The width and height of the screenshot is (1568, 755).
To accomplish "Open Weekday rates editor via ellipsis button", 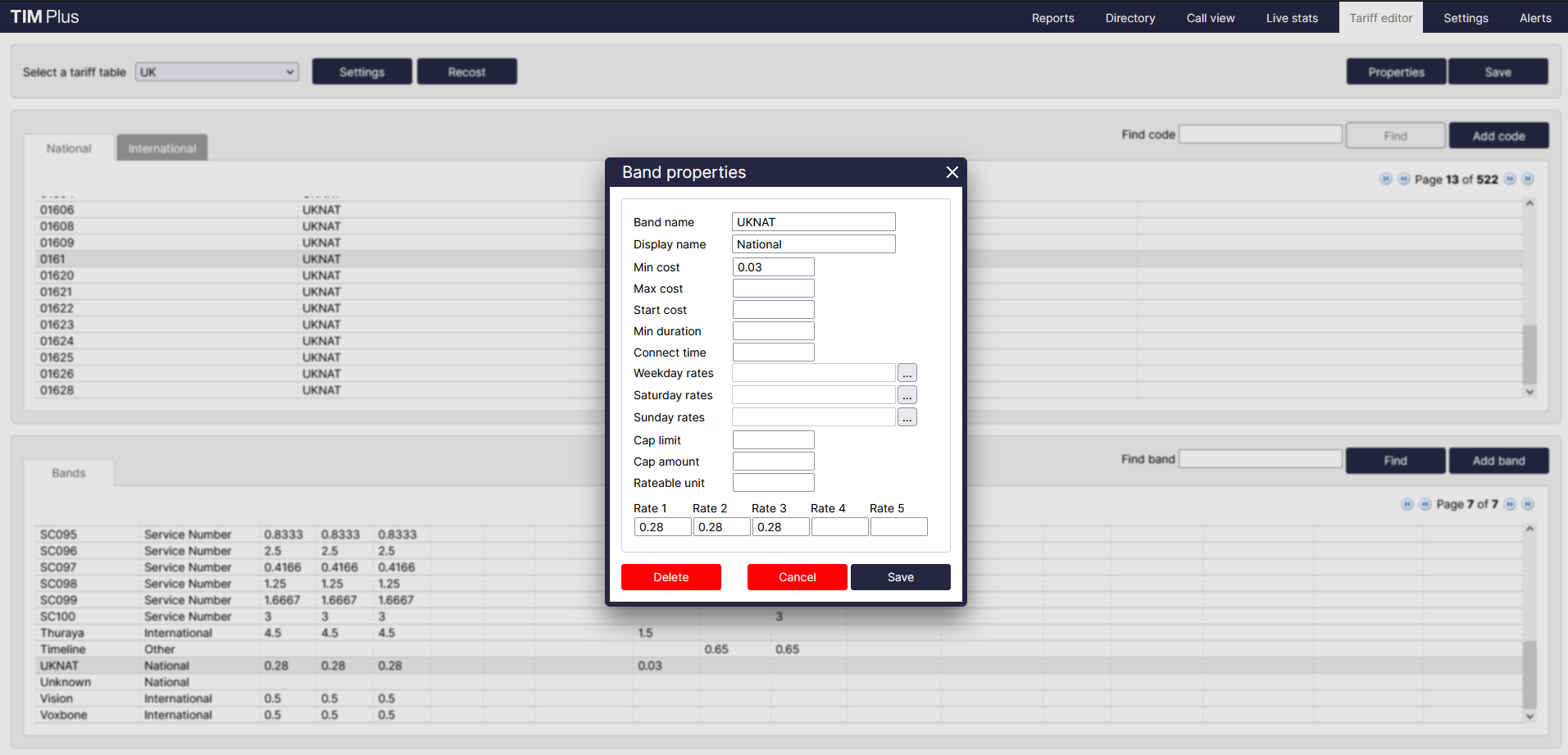I will (x=907, y=374).
